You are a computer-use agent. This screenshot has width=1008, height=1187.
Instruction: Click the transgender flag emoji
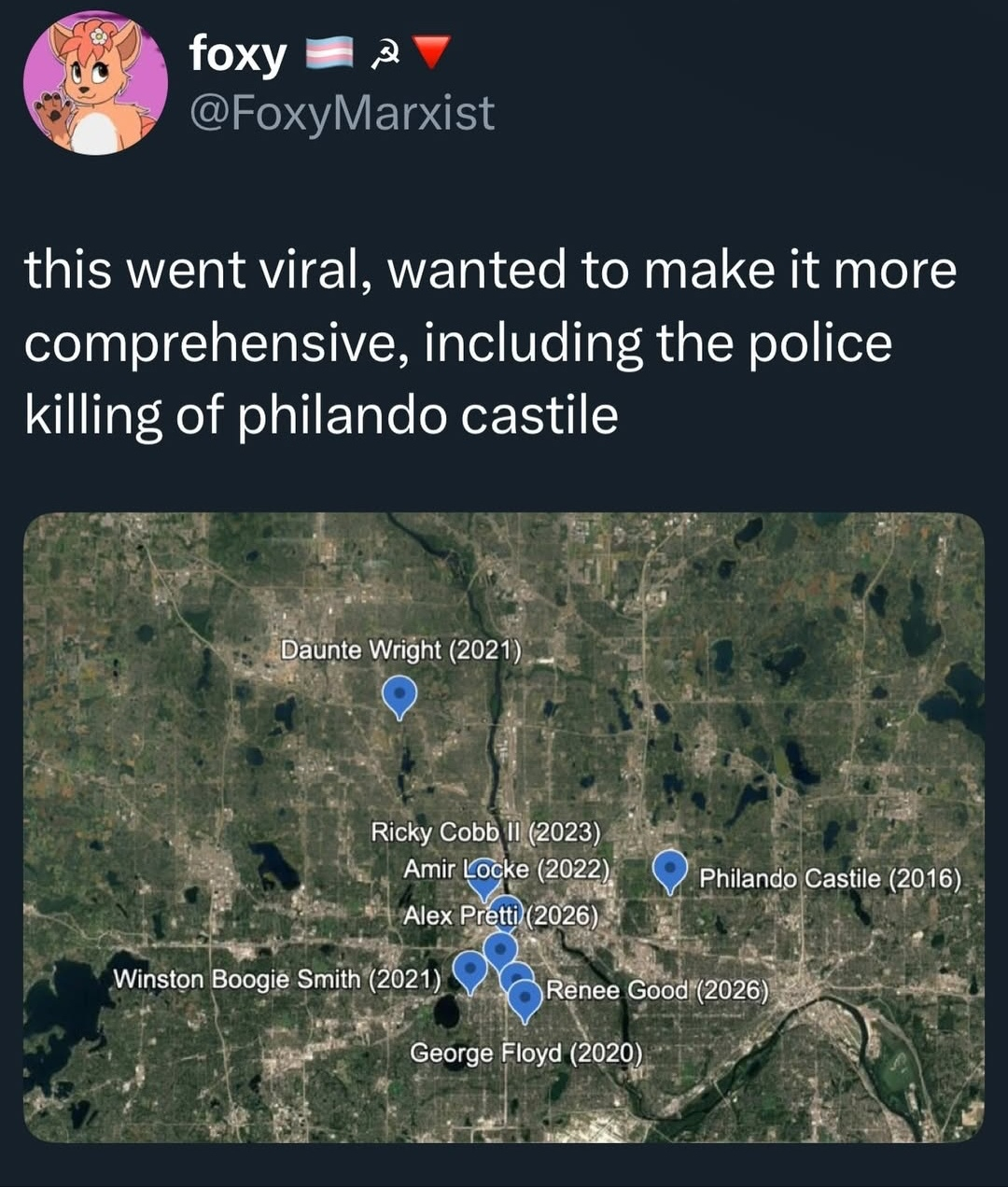tap(331, 54)
